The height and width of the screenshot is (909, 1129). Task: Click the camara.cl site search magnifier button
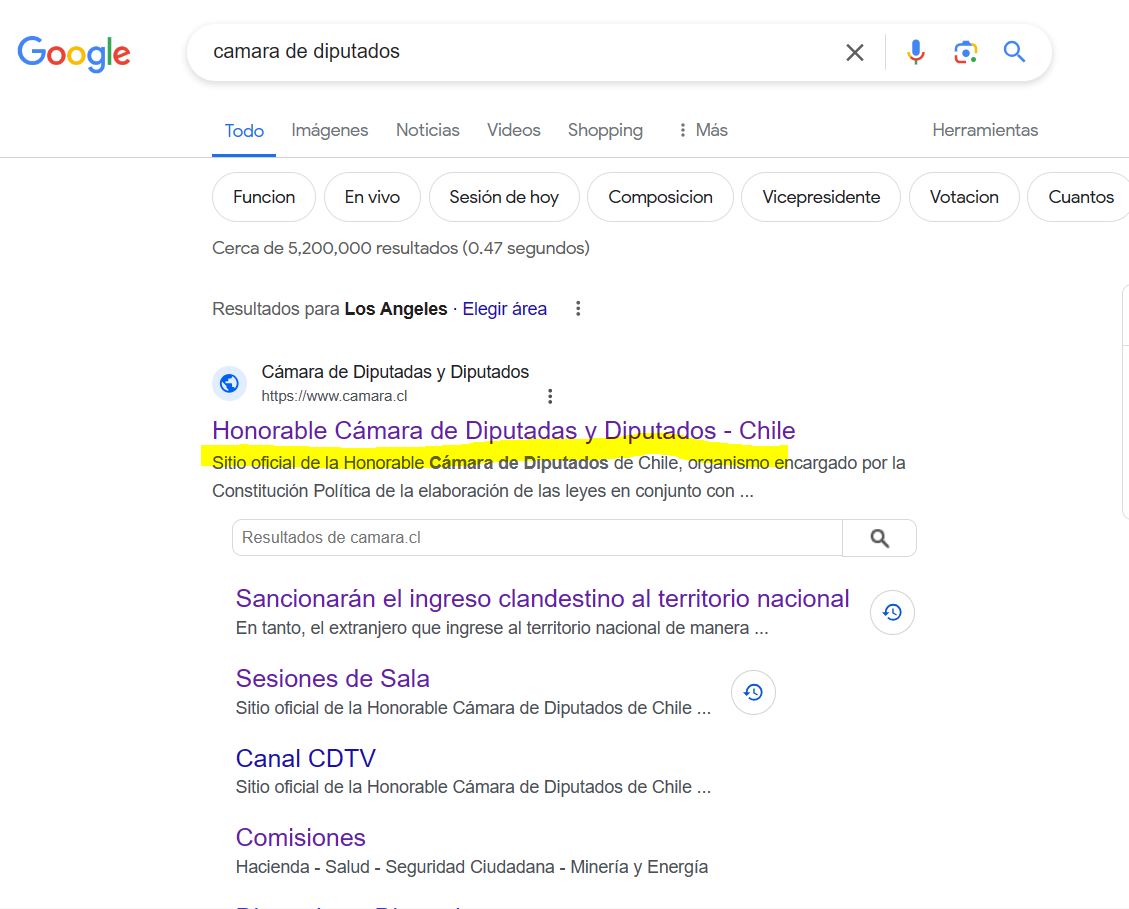(x=879, y=538)
